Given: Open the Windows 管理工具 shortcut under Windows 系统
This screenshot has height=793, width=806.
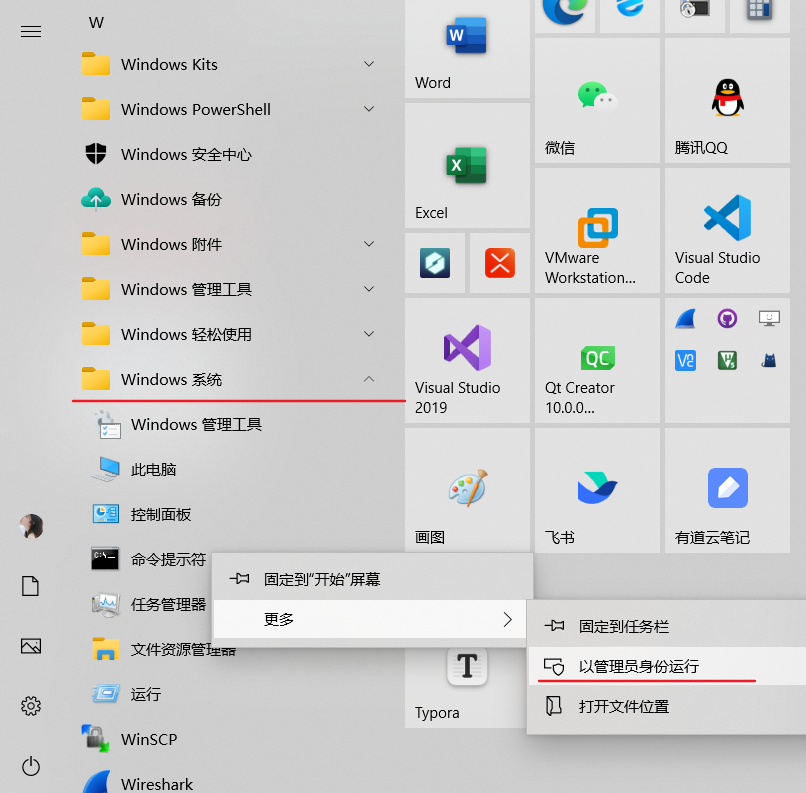Looking at the screenshot, I should (229, 425).
